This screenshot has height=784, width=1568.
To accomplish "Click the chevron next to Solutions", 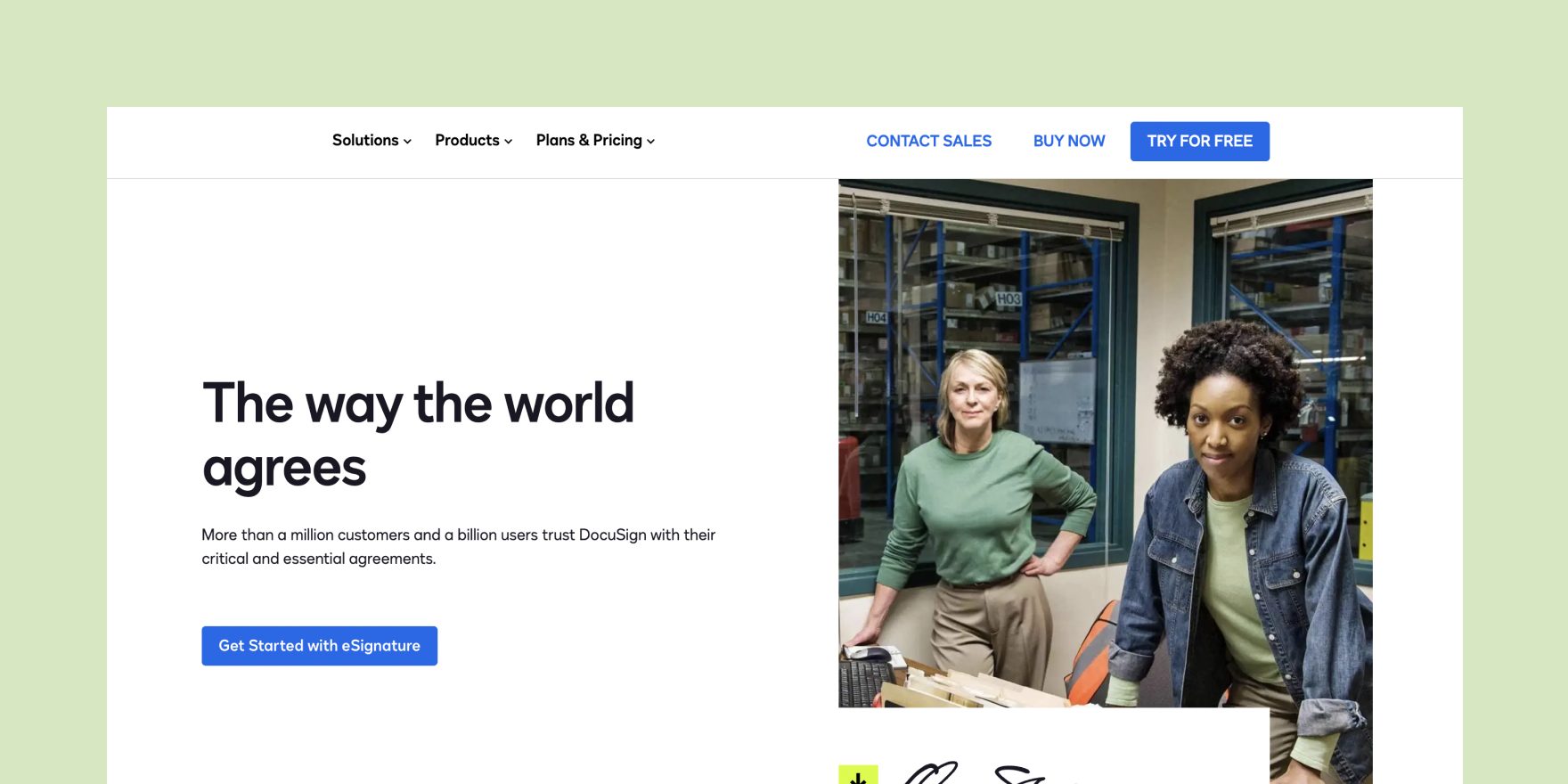I will coord(407,142).
